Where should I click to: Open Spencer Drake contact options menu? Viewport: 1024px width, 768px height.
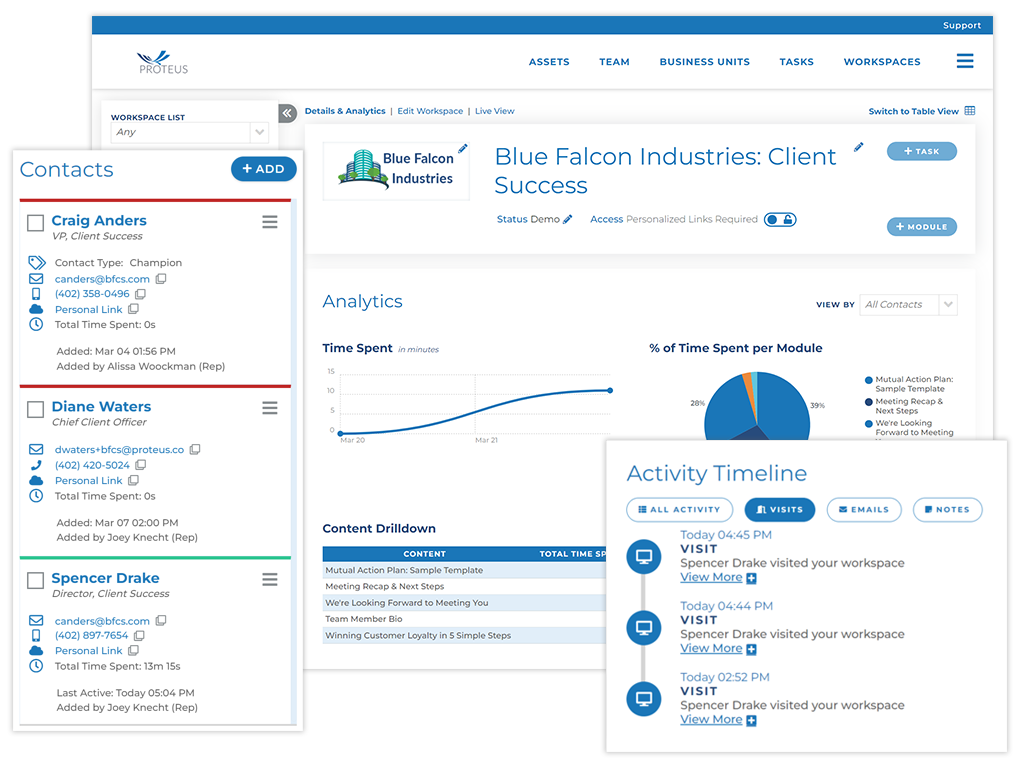pyautogui.click(x=270, y=579)
